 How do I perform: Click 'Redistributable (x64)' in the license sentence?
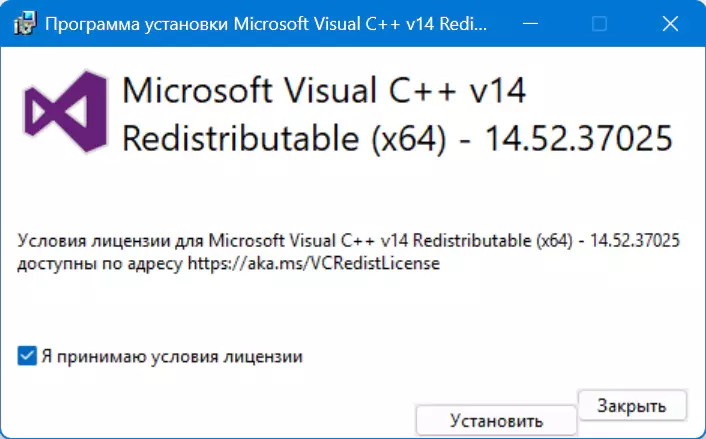493,241
